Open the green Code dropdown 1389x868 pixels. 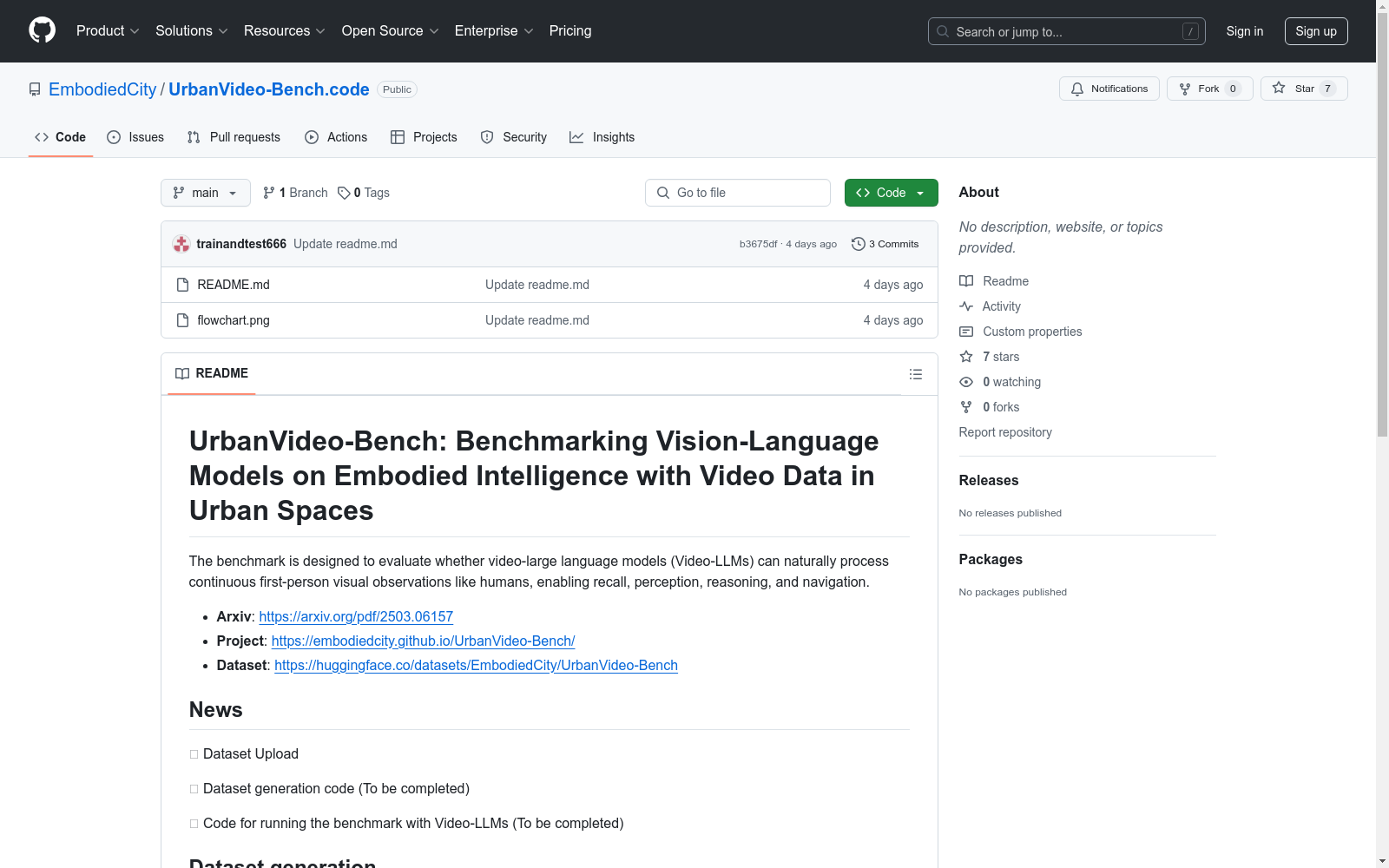pyautogui.click(x=891, y=193)
